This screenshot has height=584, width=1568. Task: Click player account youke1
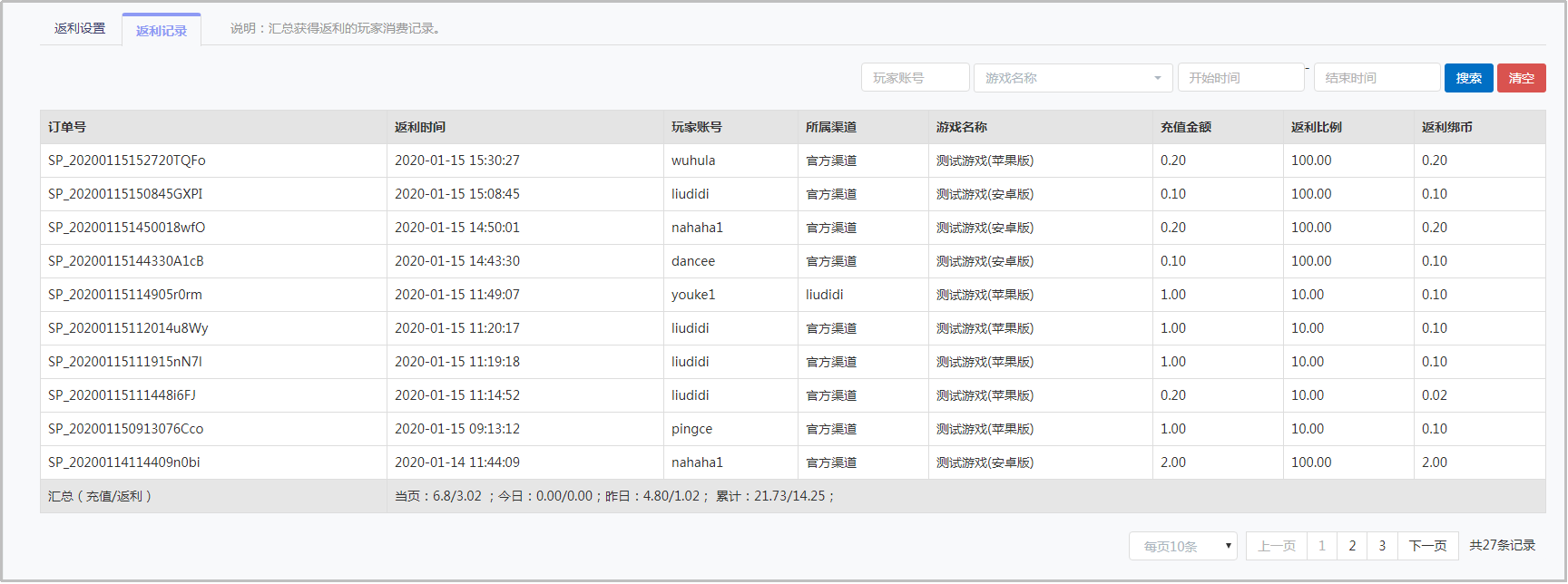coord(693,295)
